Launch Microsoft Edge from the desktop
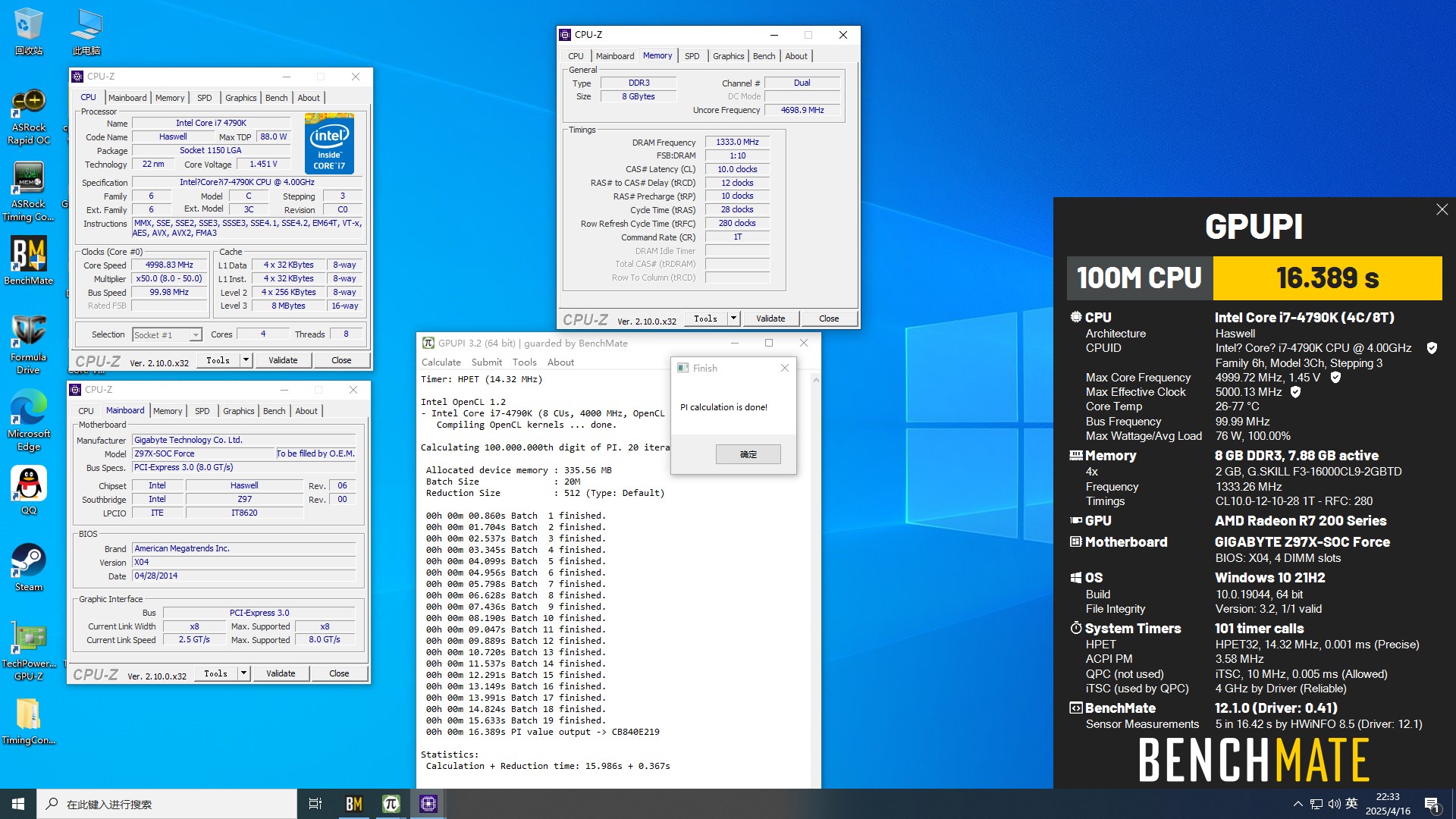1456x819 pixels. point(29,422)
